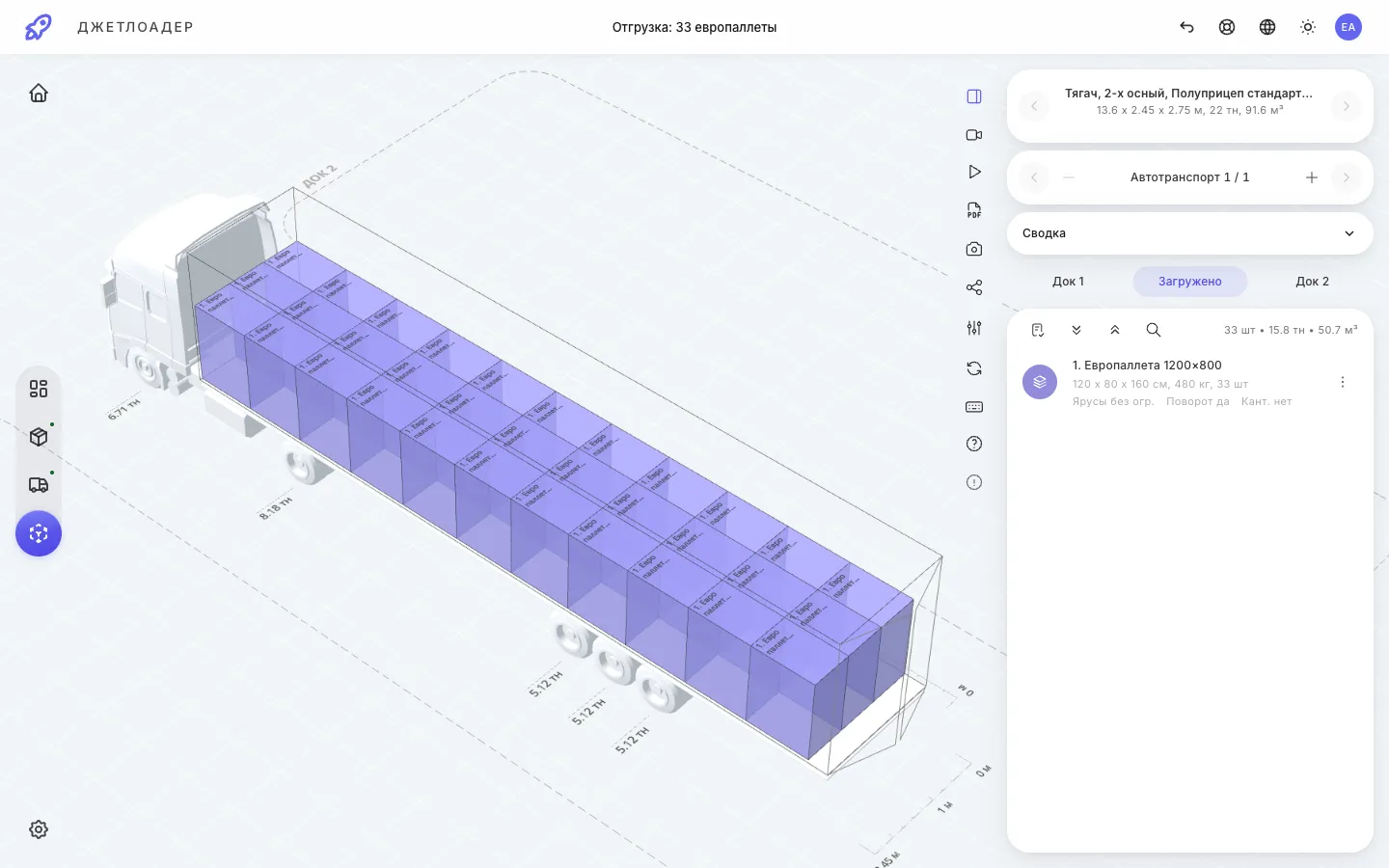The image size is (1389, 868).
Task: Switch to the Док 2 tab
Action: pyautogui.click(x=1312, y=282)
